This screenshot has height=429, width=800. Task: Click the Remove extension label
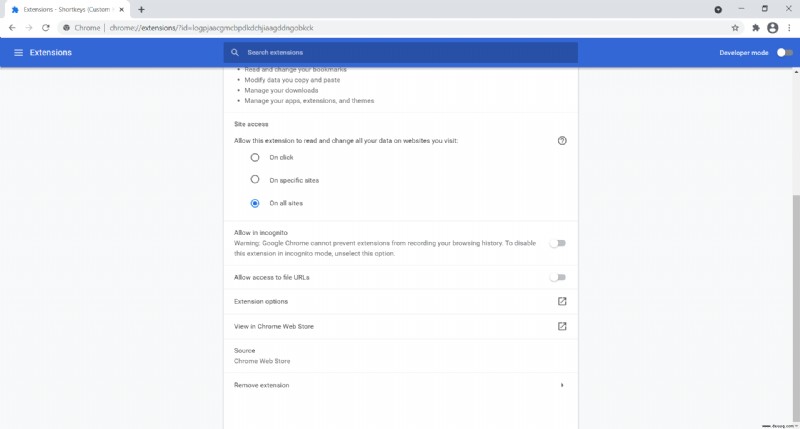pos(261,385)
